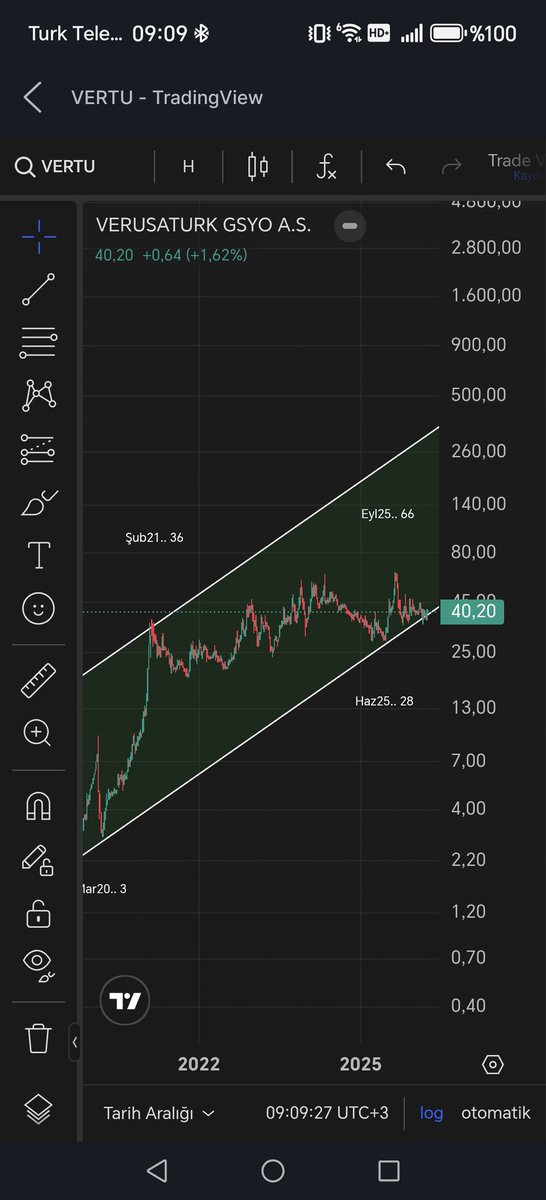Click the 09:09:27 UTC+3 timezone
The image size is (546, 1200).
click(327, 1113)
